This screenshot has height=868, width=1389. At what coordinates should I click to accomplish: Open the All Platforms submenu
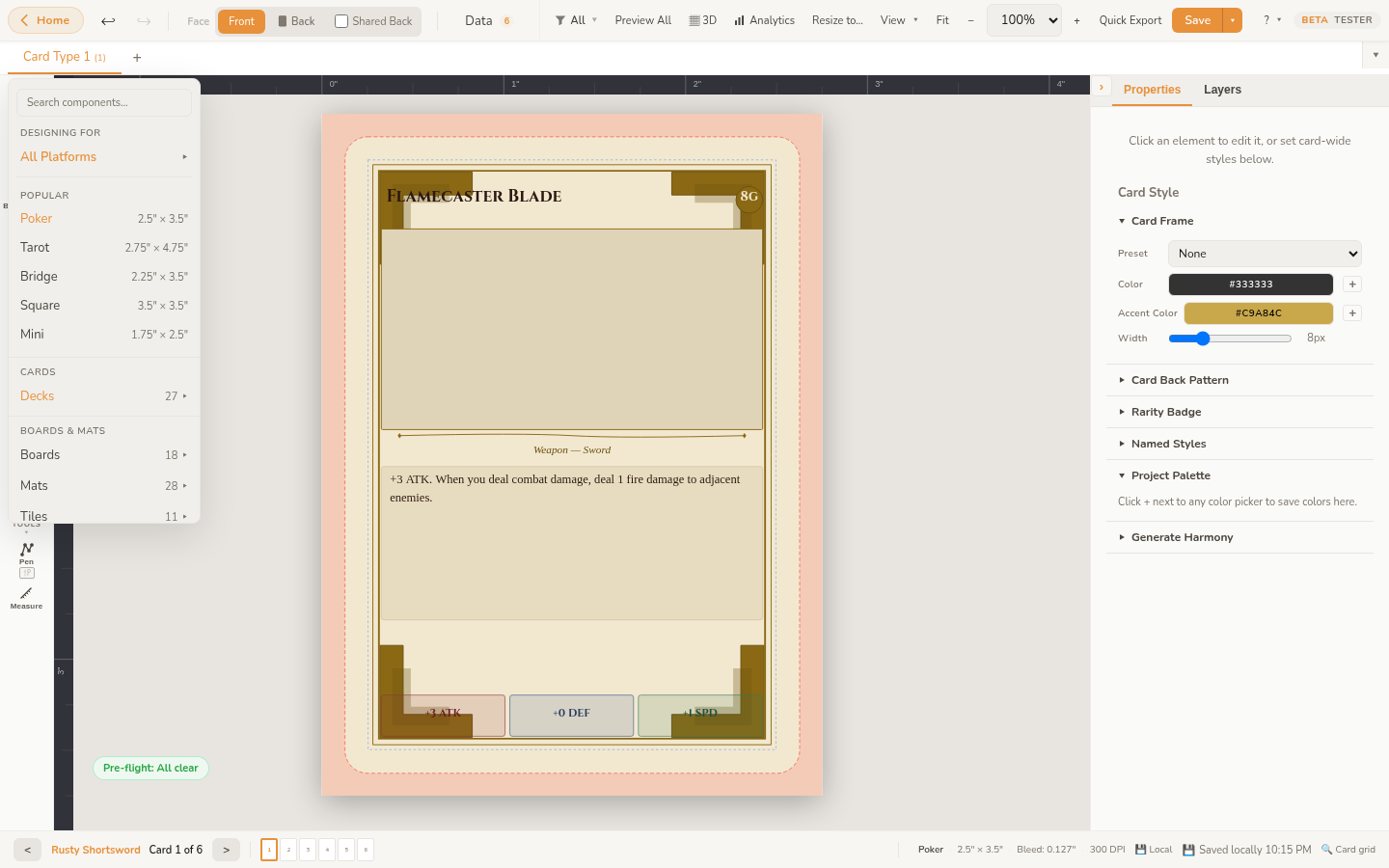coord(104,156)
